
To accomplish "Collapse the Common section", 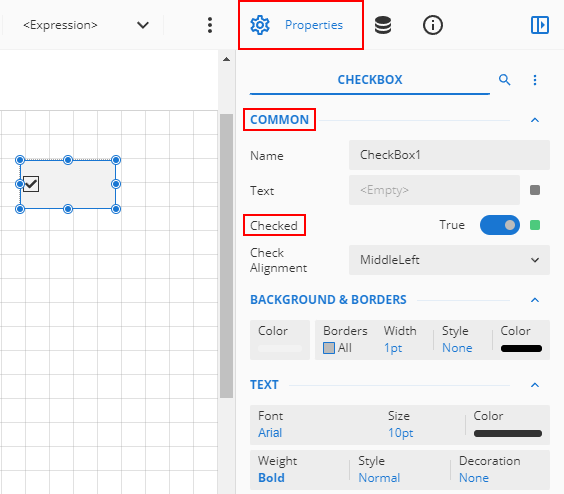I will (x=535, y=120).
